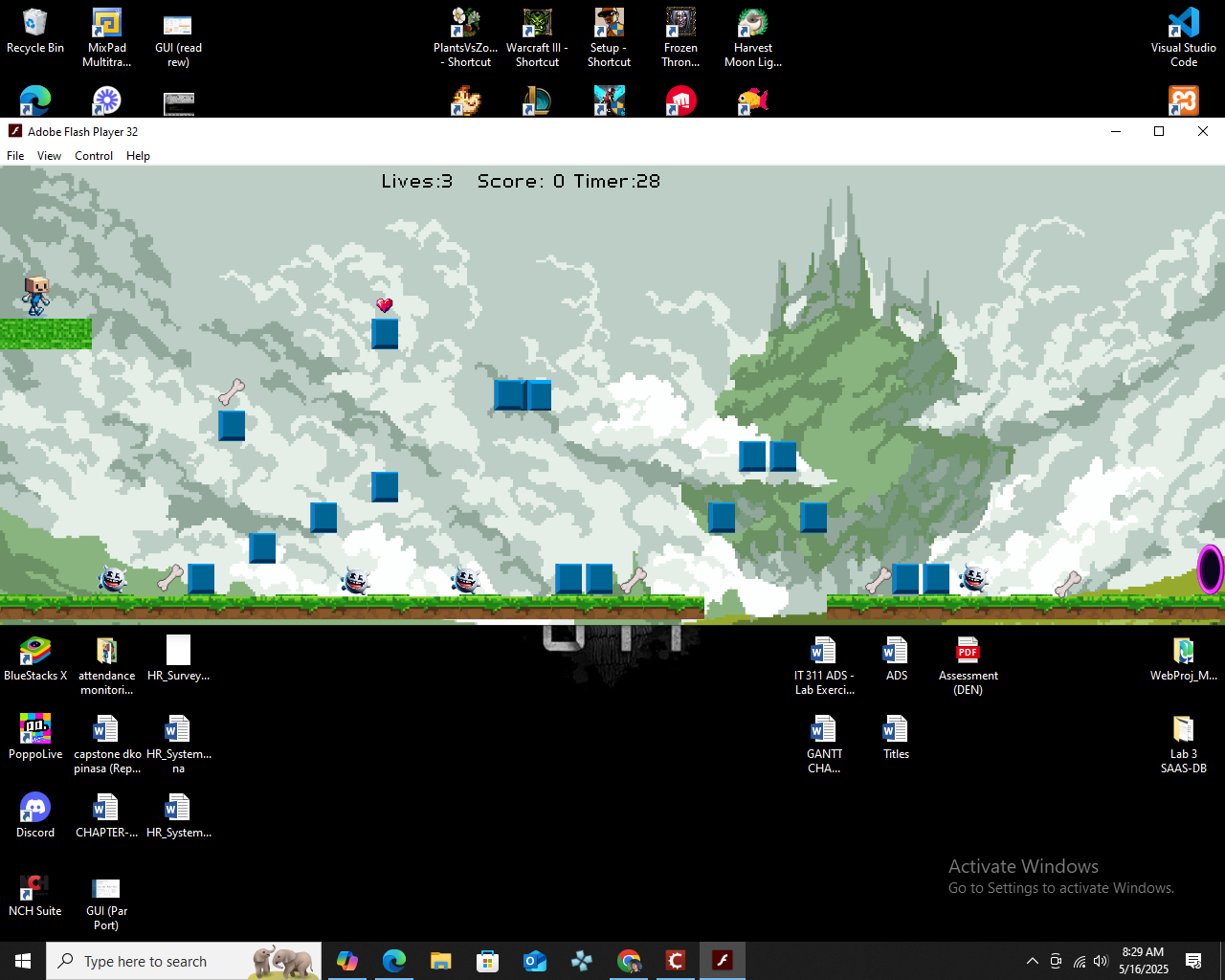Open the Lab 3 SAAS-DB archive
The image size is (1225, 980).
[x=1184, y=745]
